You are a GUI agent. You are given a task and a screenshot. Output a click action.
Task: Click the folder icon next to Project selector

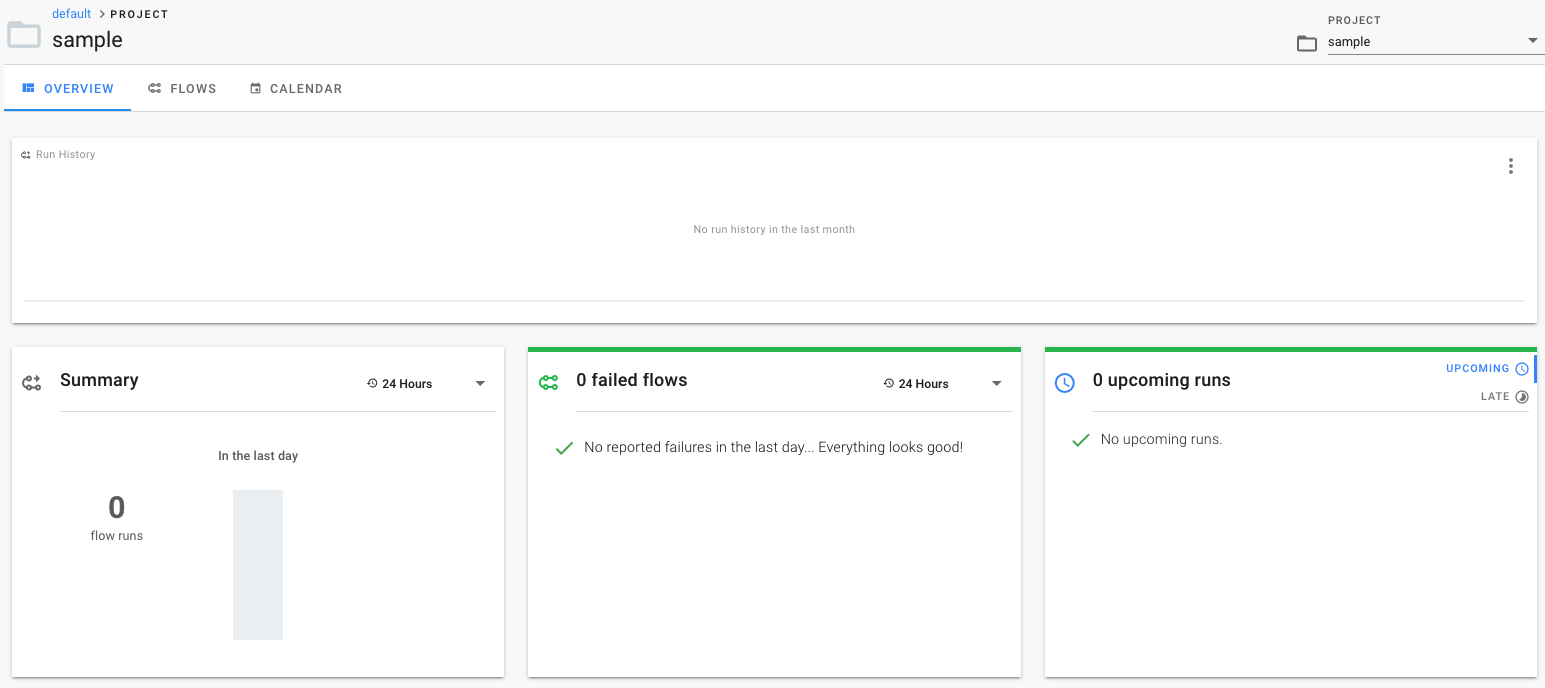pyautogui.click(x=1306, y=43)
